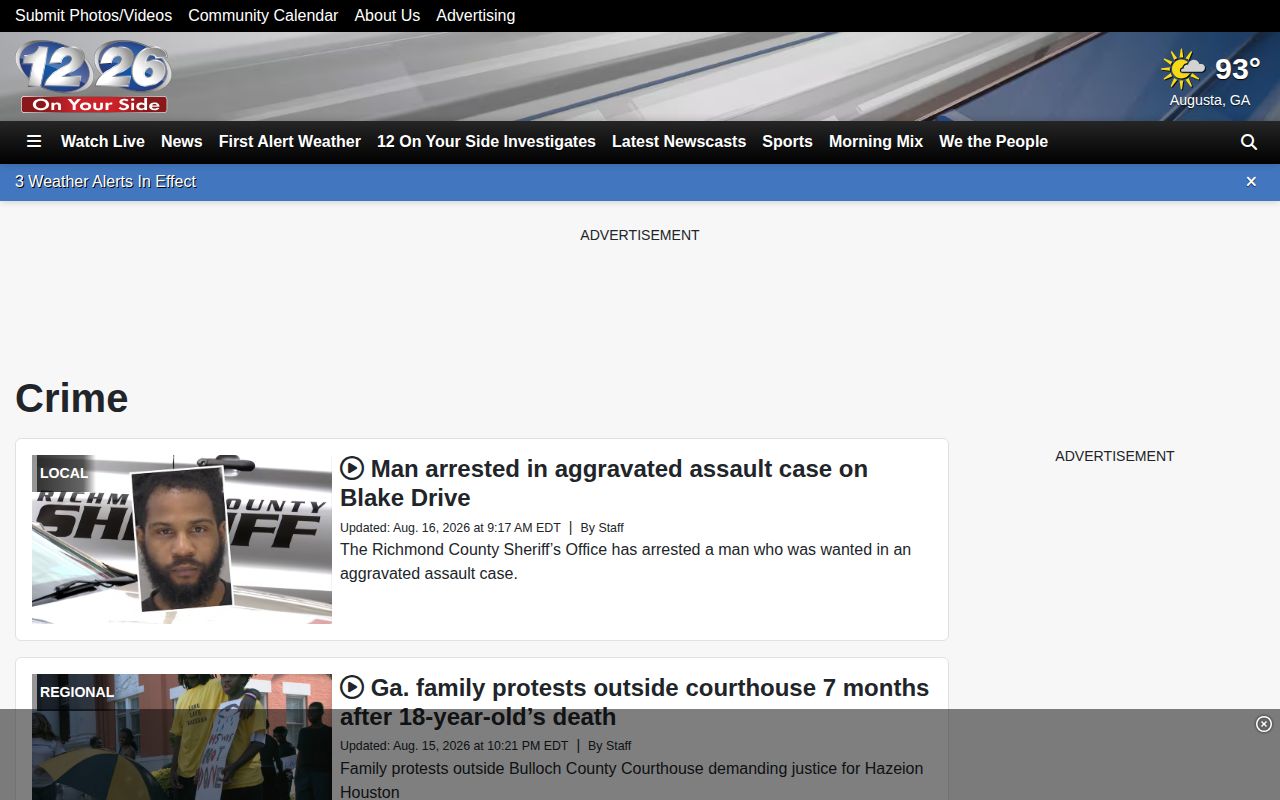Click the 12 26 On Your Side logo

point(94,77)
